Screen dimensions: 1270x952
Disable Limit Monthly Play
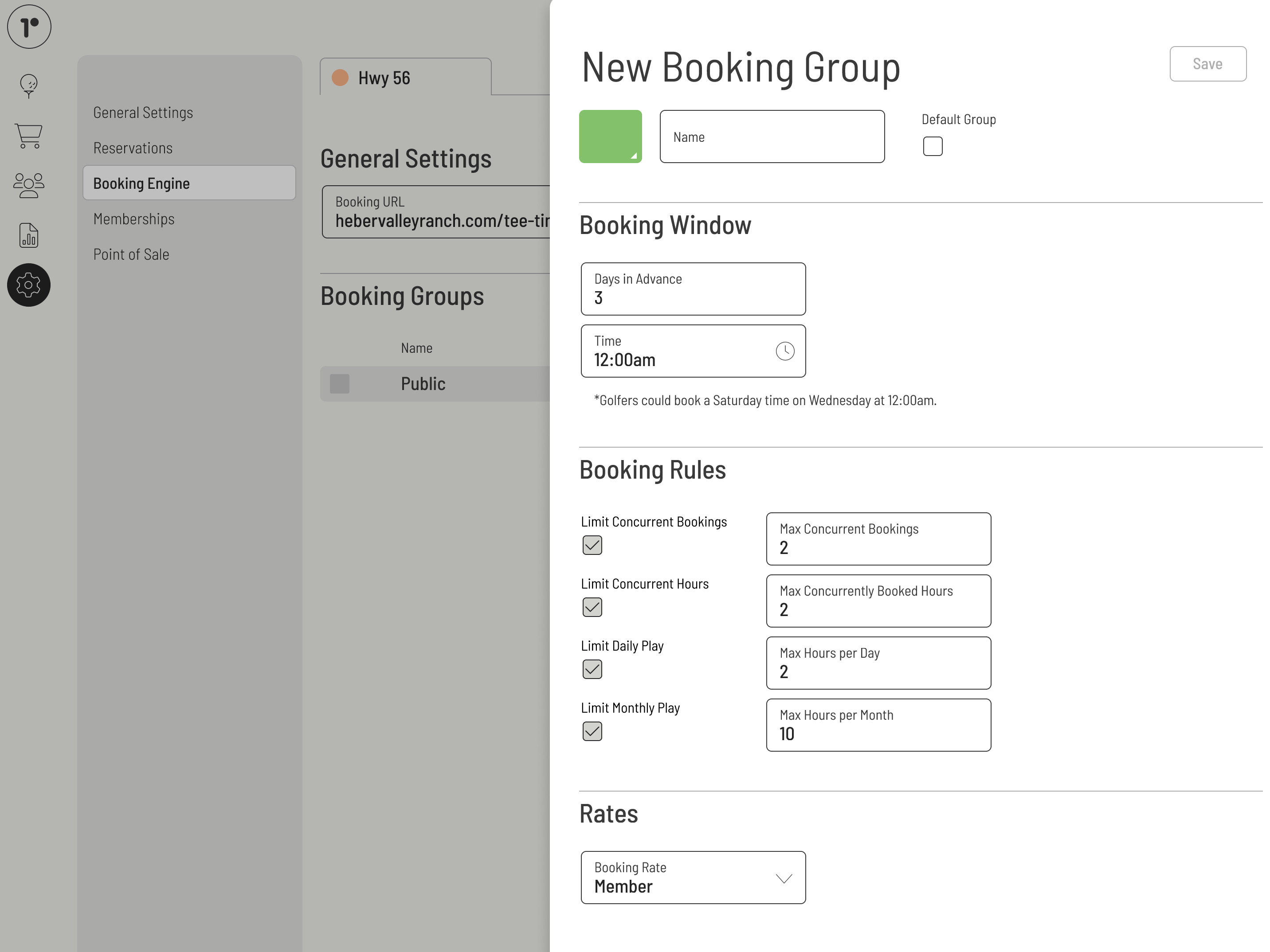pyautogui.click(x=592, y=732)
